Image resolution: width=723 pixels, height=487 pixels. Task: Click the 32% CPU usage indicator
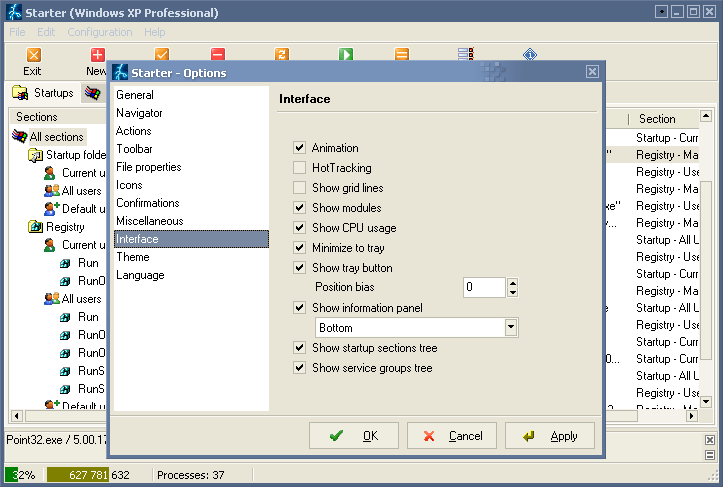pos(24,475)
